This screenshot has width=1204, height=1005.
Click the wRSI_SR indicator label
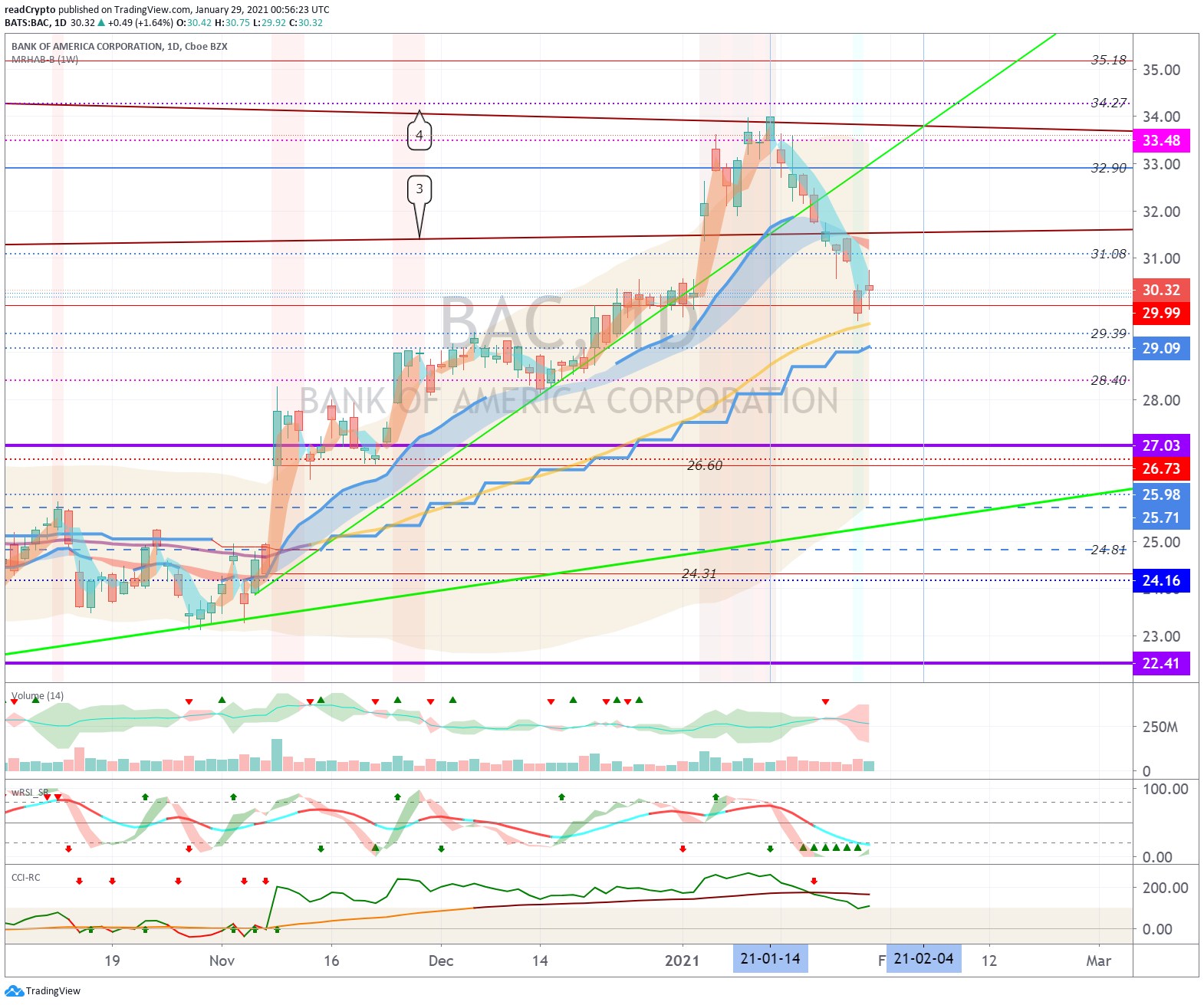tap(30, 793)
